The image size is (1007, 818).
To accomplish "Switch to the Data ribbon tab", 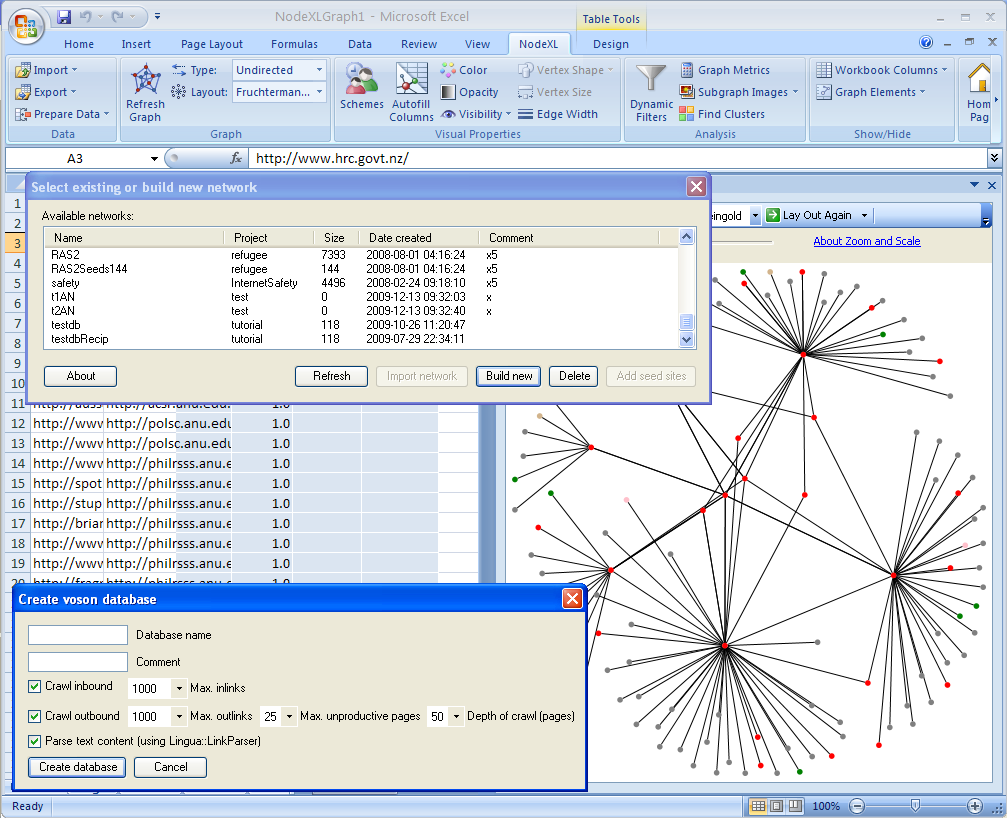I will 360,44.
